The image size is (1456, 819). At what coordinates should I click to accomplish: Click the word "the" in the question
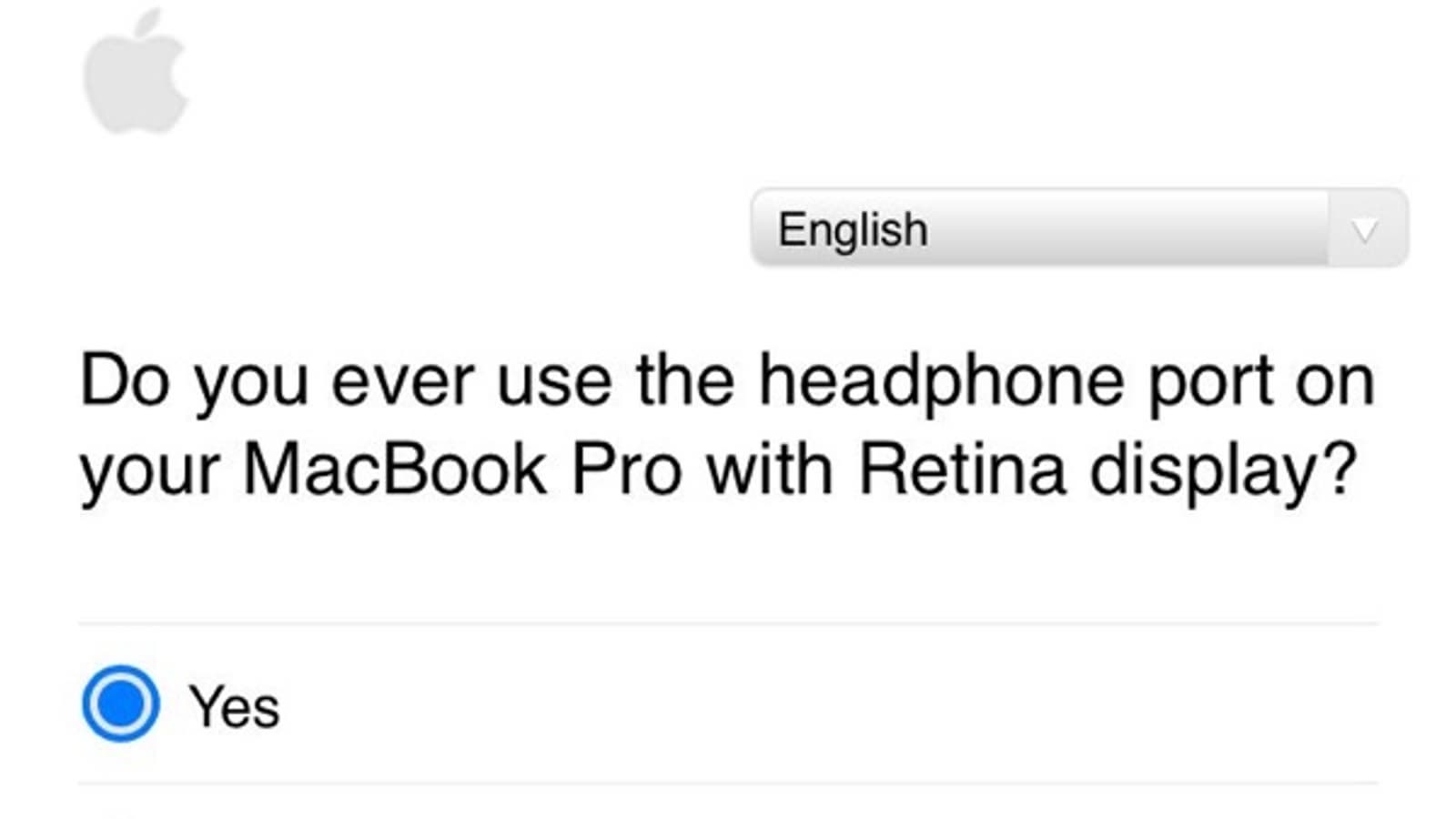pos(685,380)
